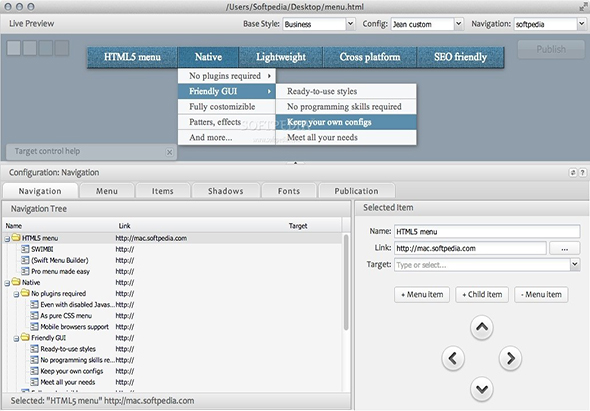This screenshot has height=411, width=590.
Task: Select Keep your own configs preview item
Action: pyautogui.click(x=346, y=122)
